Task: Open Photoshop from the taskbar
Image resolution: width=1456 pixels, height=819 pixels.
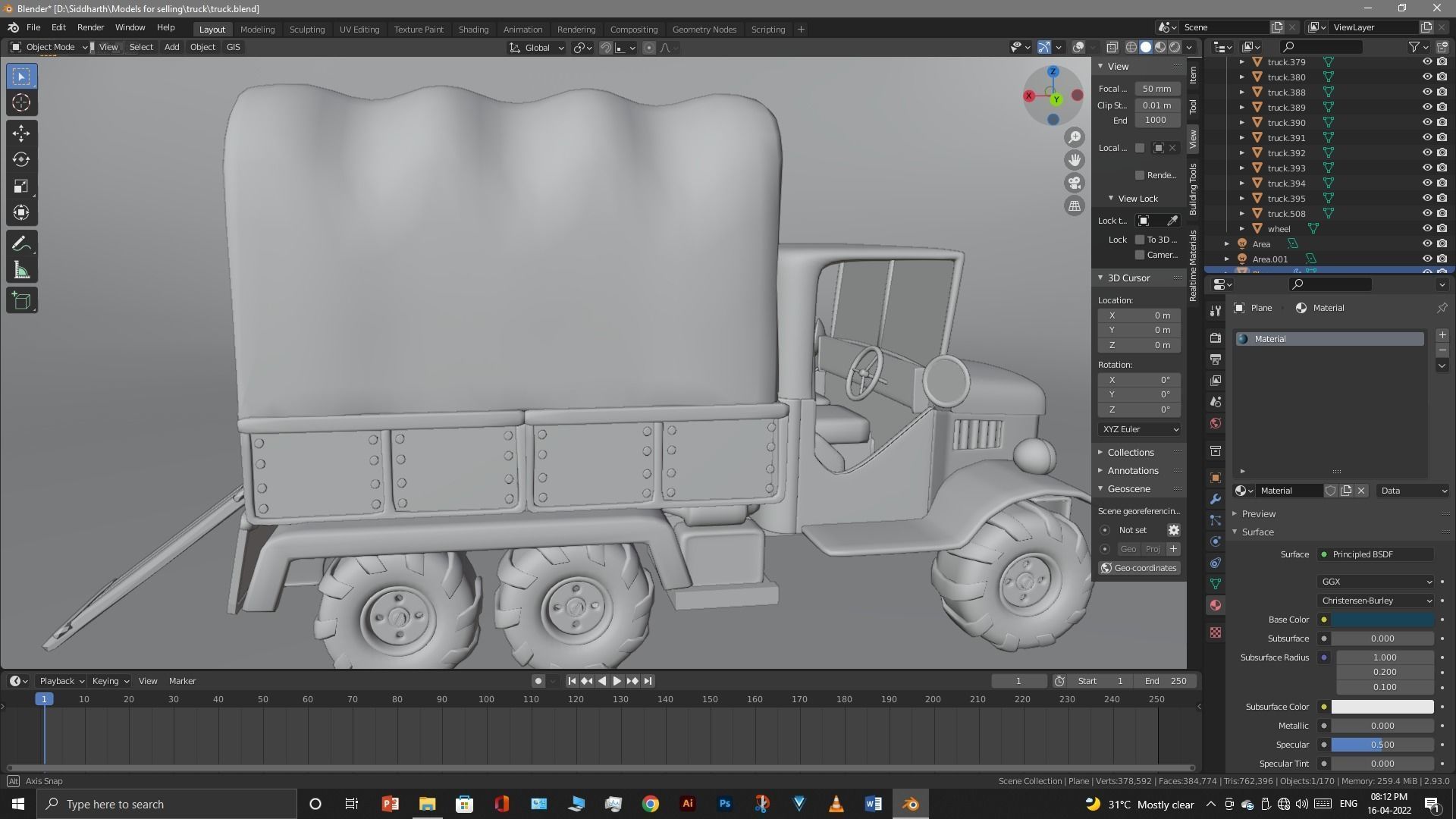Action: point(725,804)
